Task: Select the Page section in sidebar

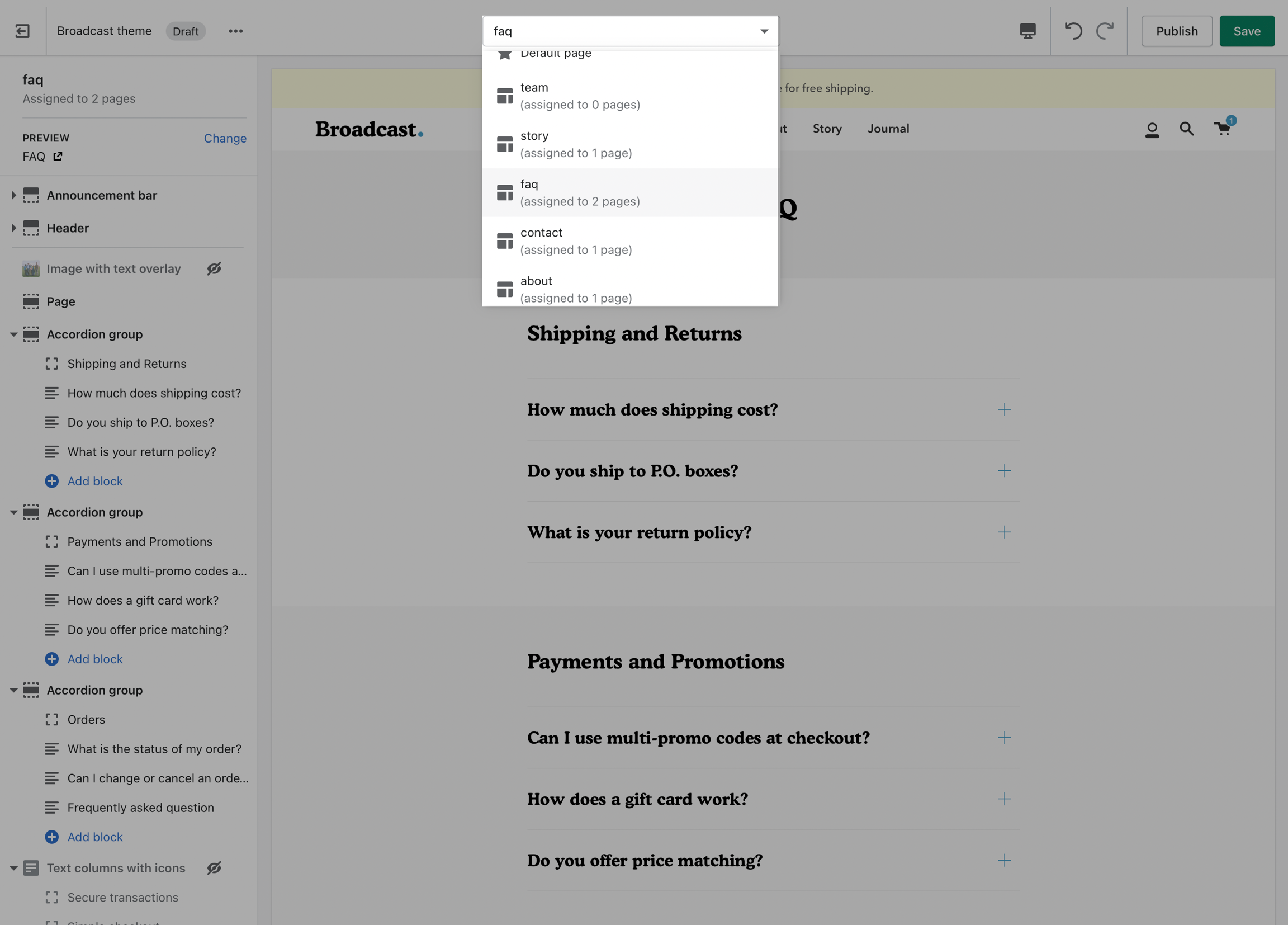Action: [61, 301]
